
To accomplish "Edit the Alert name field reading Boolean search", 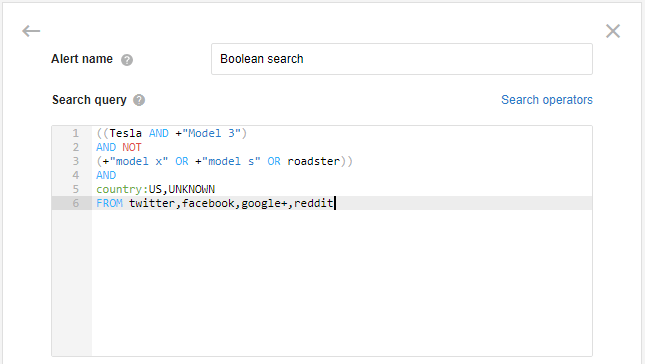I will [x=402, y=59].
